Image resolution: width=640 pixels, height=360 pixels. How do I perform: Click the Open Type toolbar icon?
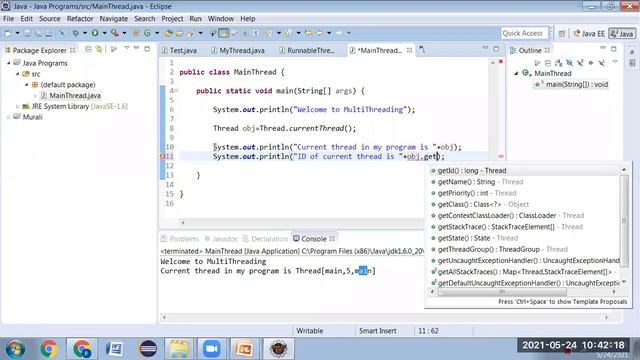(x=169, y=33)
